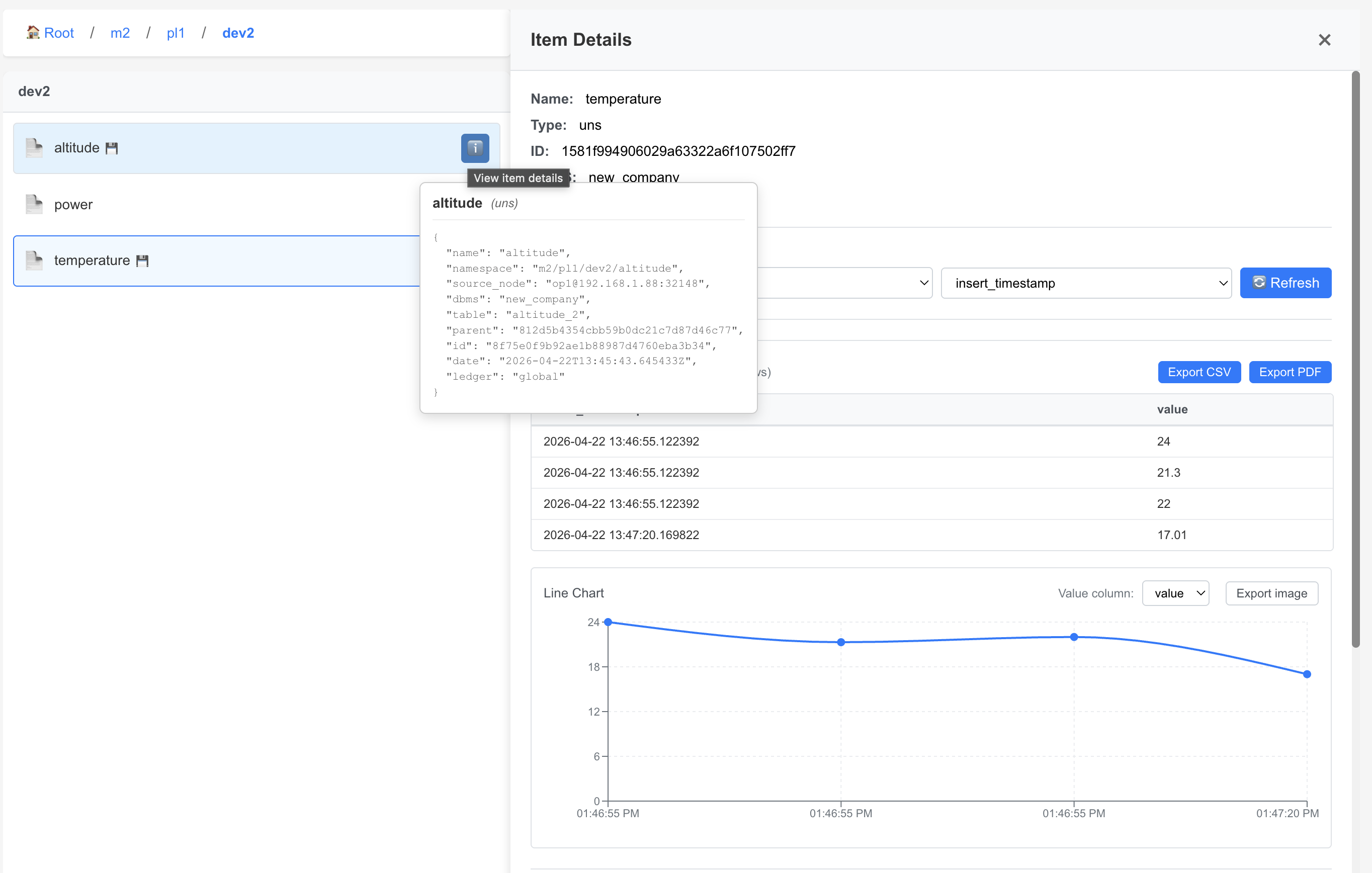1372x873 pixels.
Task: Open the dropdown left of insert_timestamp
Action: pyautogui.click(x=845, y=283)
